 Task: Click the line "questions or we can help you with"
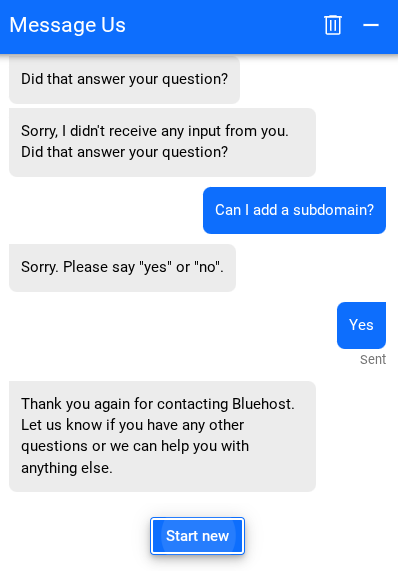[135, 446]
